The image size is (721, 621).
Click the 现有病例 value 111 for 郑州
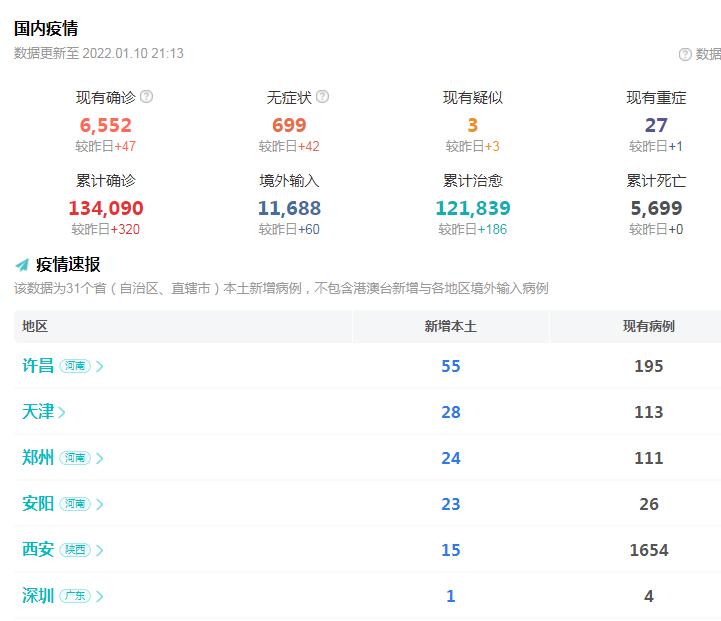pos(649,458)
